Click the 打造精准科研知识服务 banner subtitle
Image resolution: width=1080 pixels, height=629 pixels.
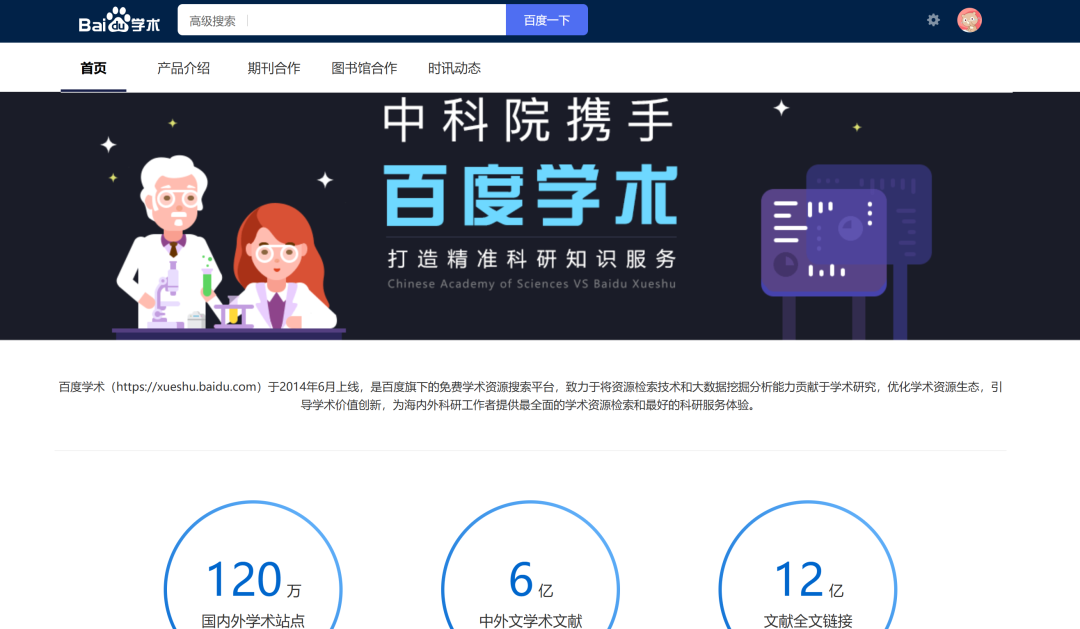[x=532, y=259]
